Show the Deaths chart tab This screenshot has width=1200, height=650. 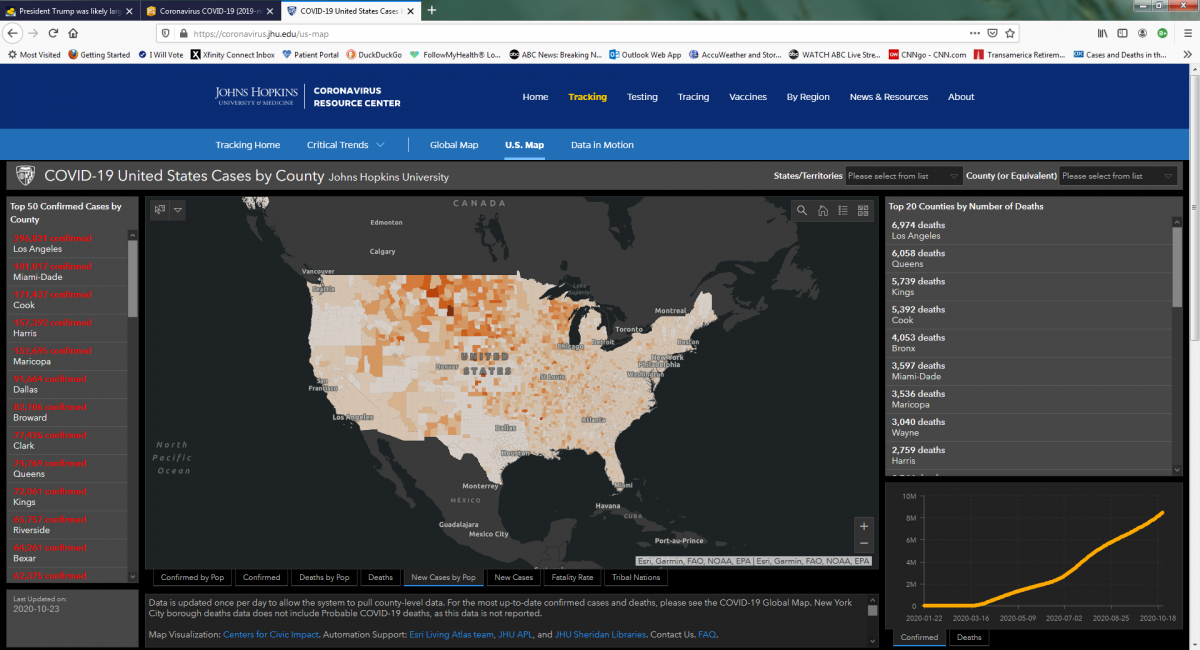[x=969, y=637]
